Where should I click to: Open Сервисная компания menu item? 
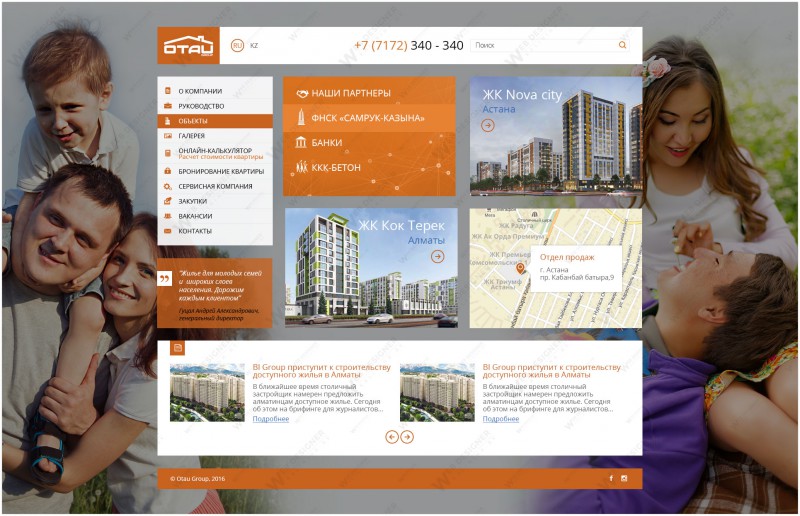pos(215,186)
